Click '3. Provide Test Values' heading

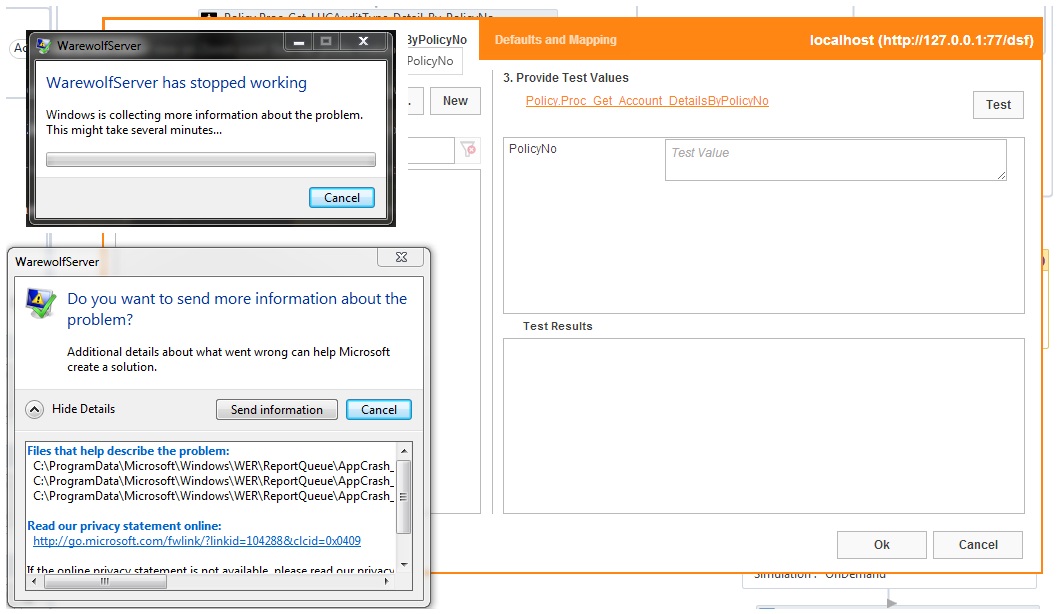566,78
